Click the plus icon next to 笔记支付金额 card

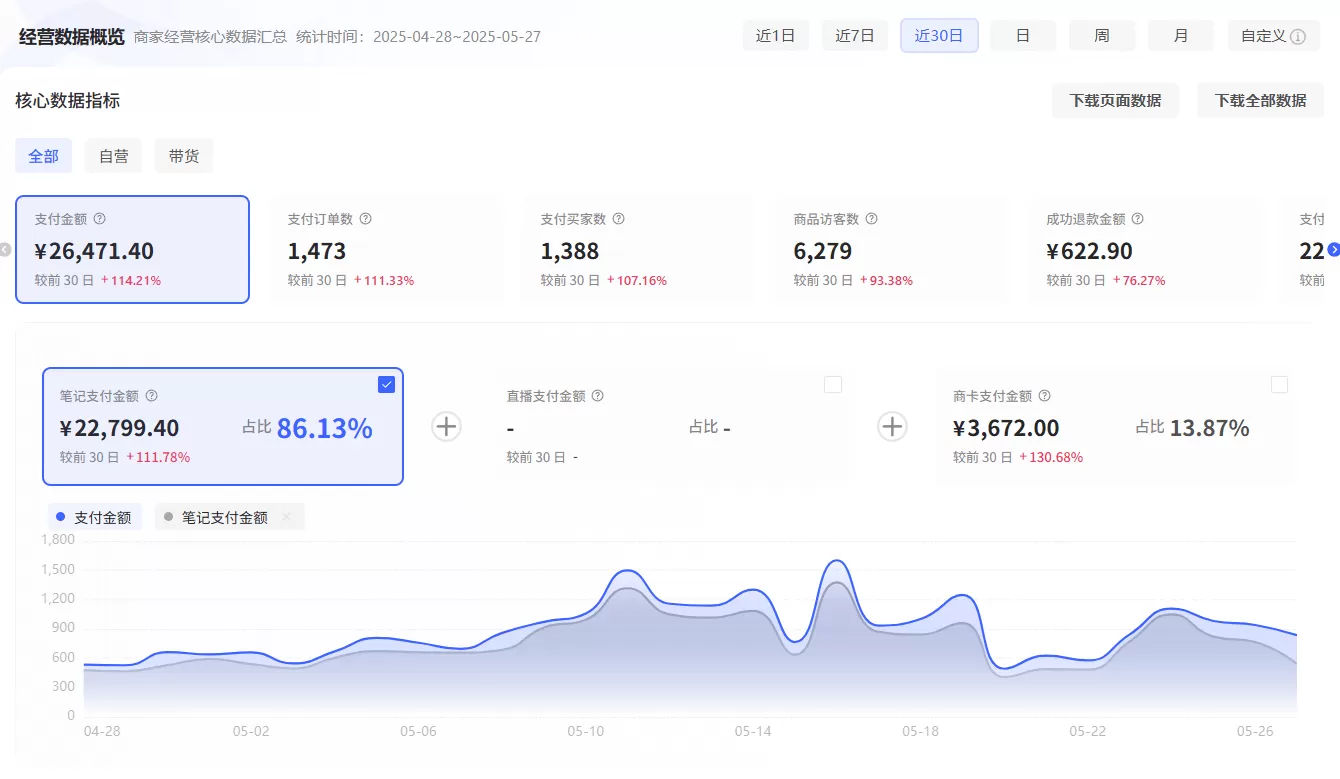(446, 426)
